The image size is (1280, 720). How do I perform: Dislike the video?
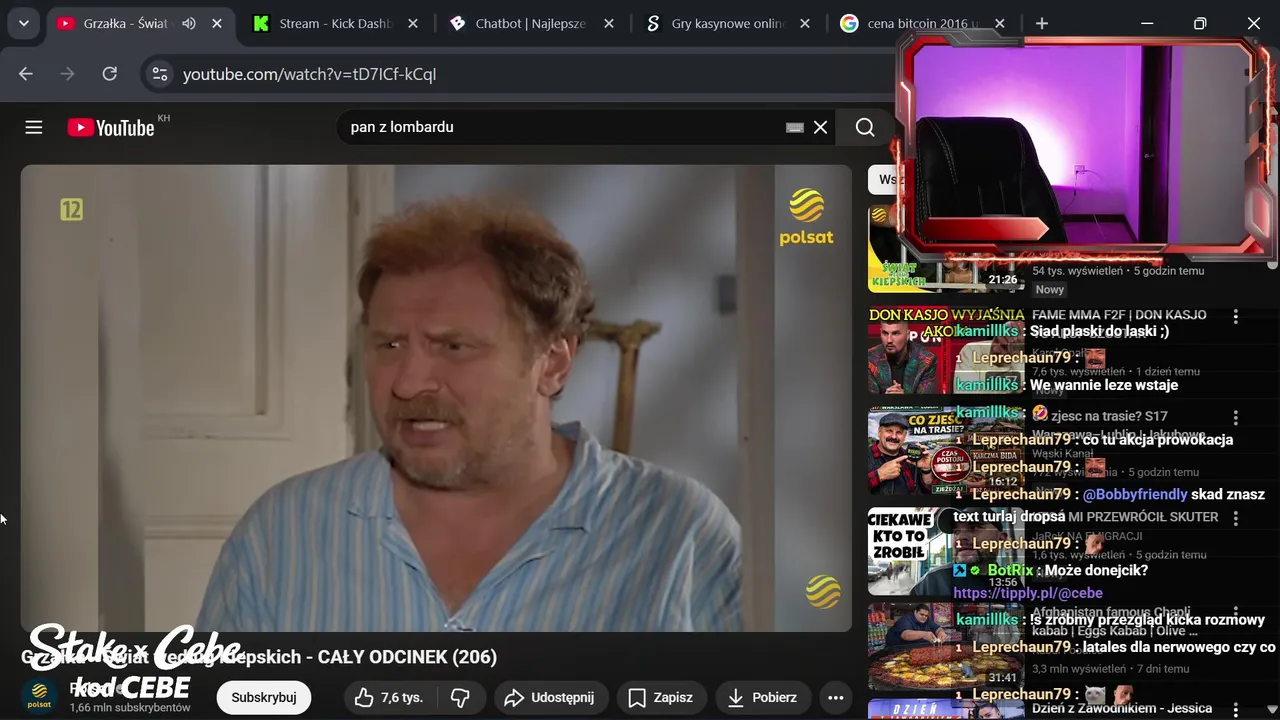coord(460,697)
